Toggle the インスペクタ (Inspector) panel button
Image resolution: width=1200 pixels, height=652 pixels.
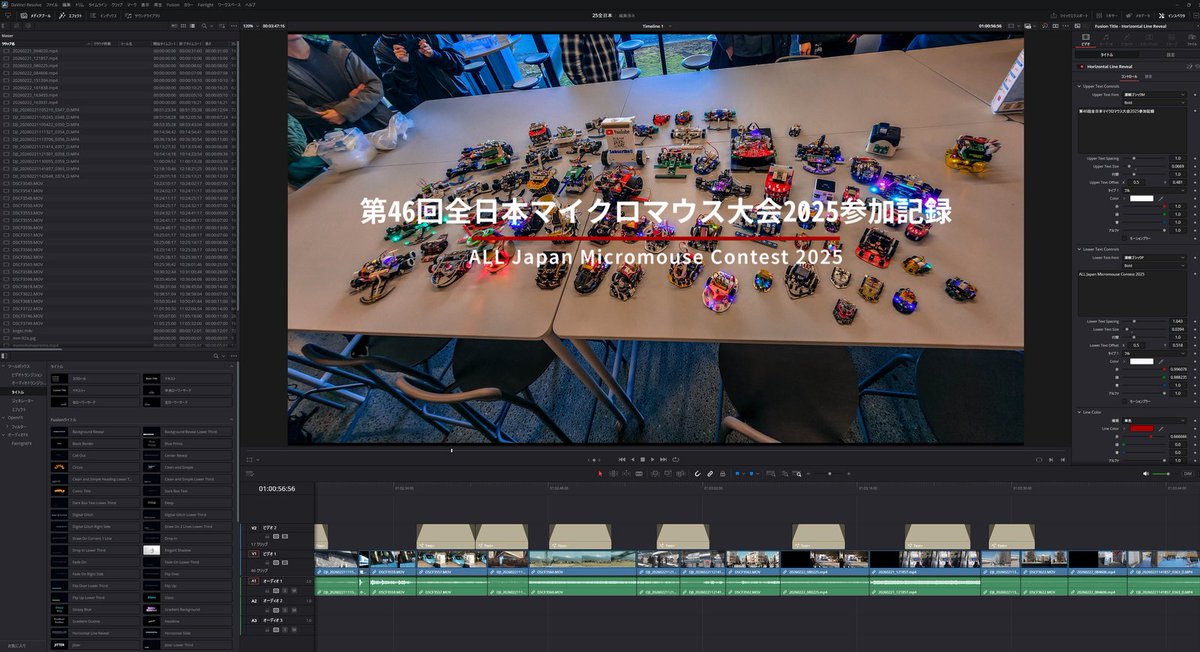coord(1173,16)
